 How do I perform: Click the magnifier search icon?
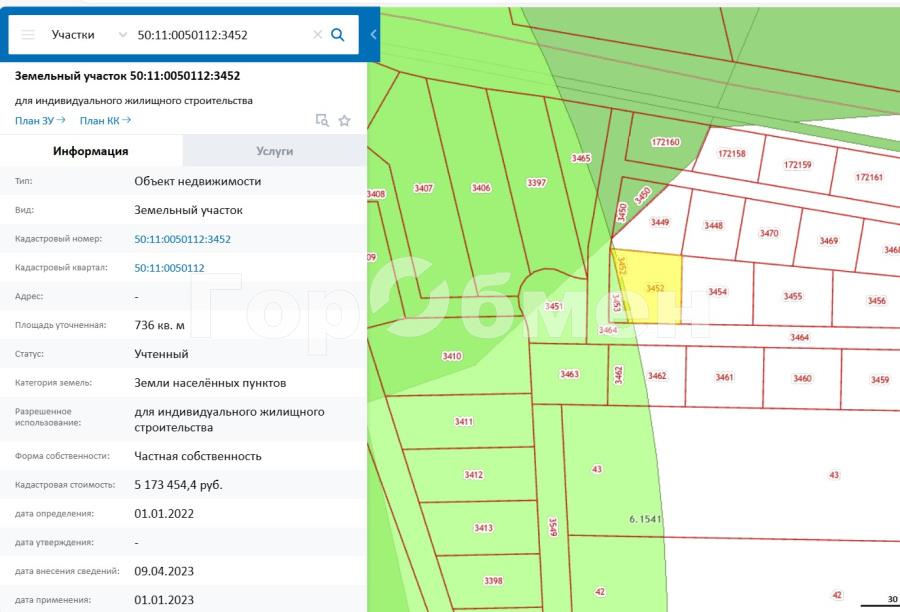338,35
